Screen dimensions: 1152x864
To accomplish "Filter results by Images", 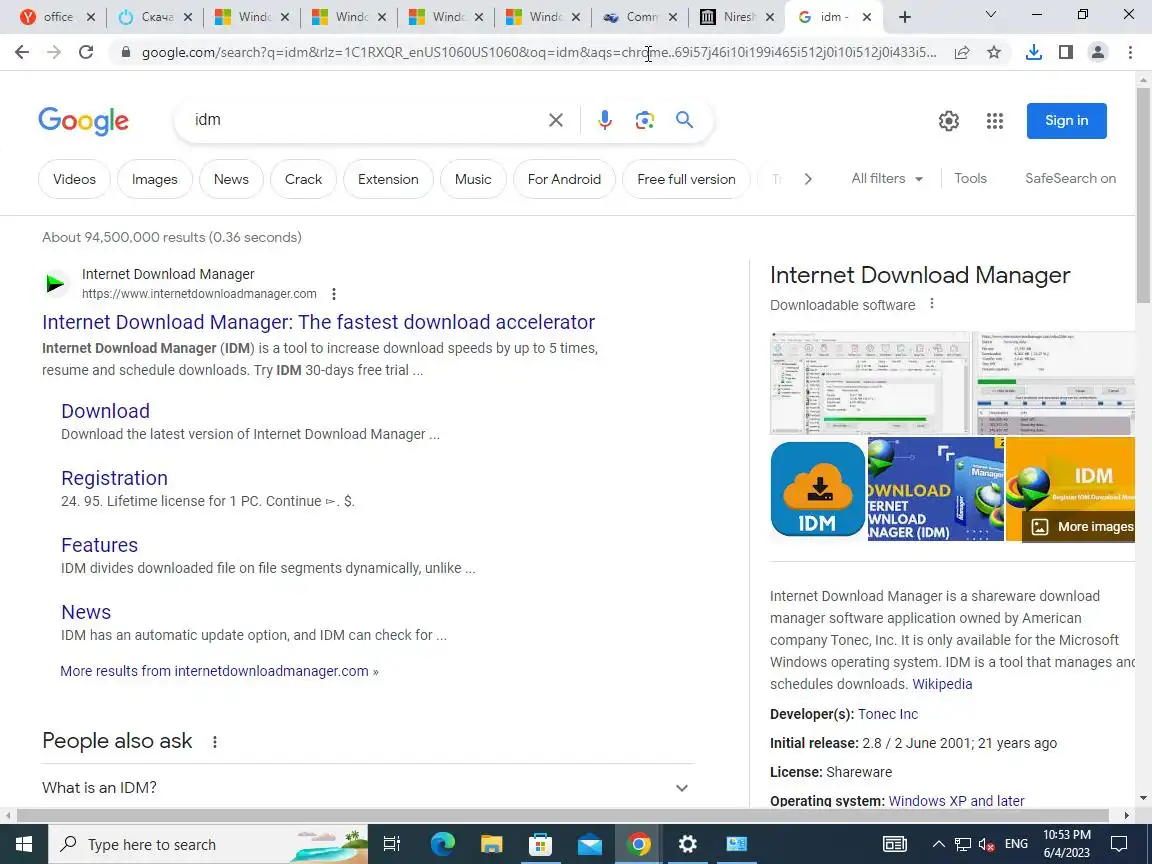I will [x=154, y=179].
